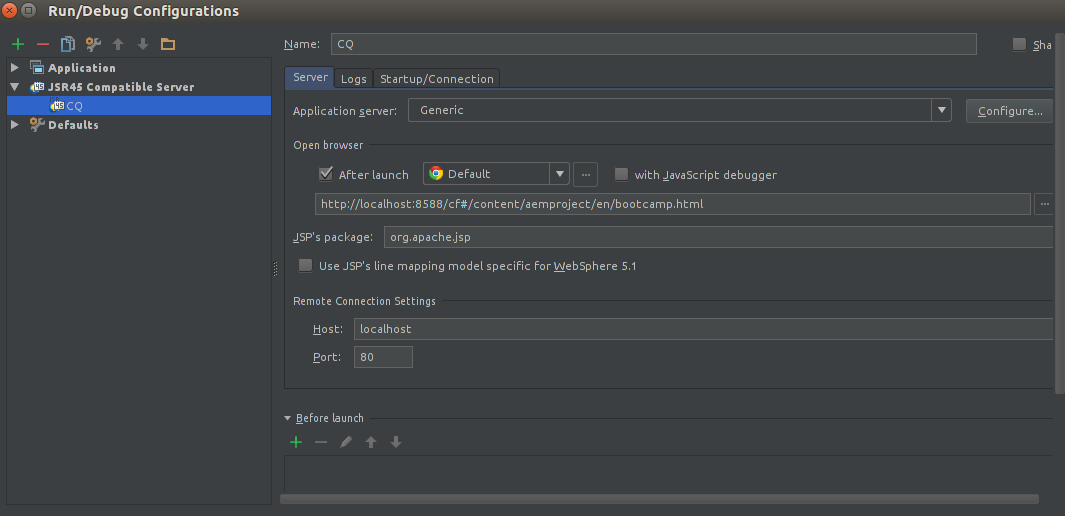This screenshot has height=516, width=1065.
Task: Expand the Application tree node
Action: [15, 67]
